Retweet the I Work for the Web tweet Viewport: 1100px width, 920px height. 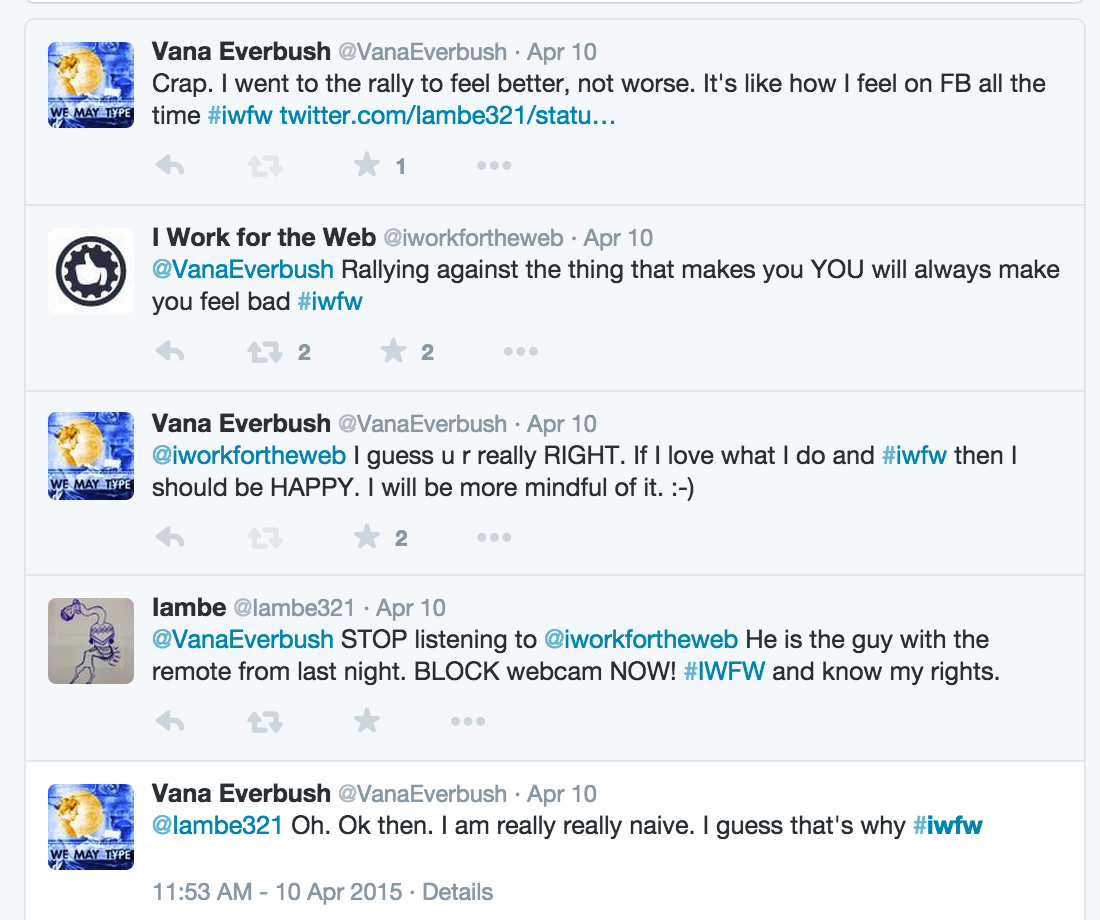(x=264, y=351)
